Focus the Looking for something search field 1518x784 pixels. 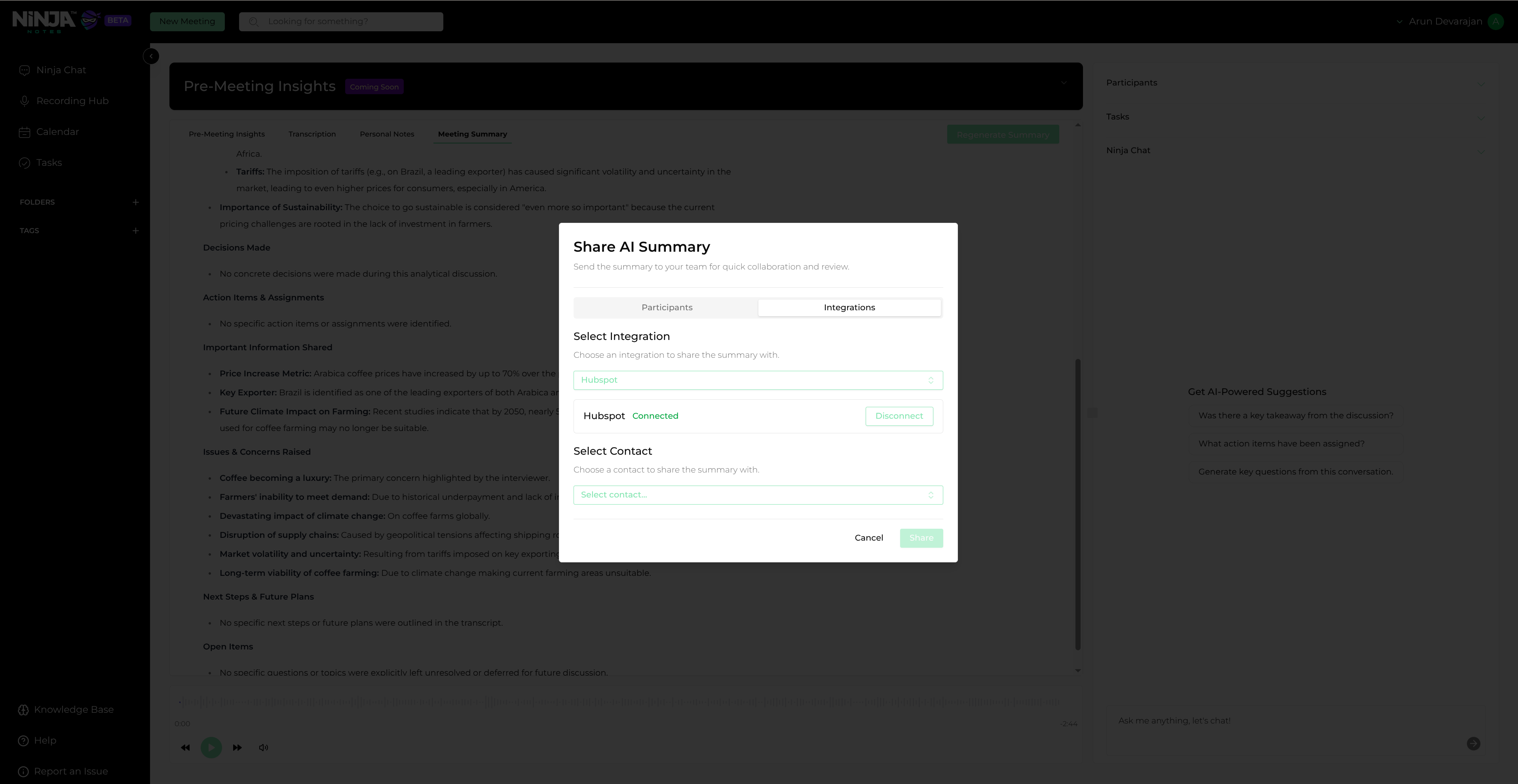[x=341, y=21]
